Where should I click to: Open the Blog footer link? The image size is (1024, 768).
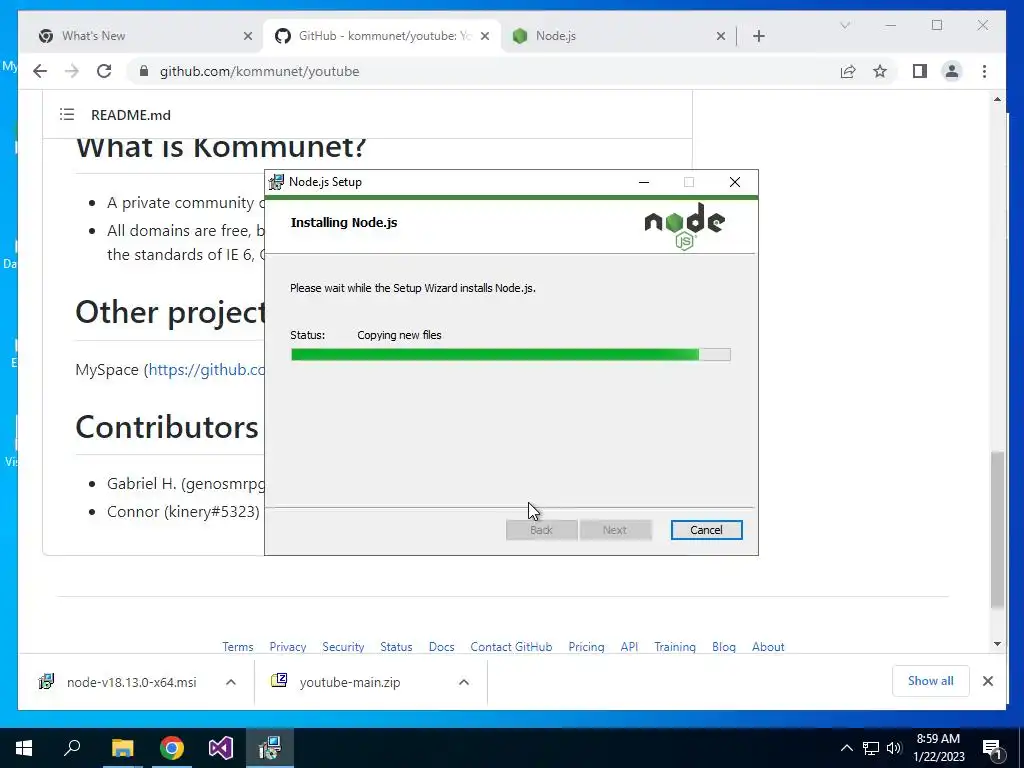tap(724, 647)
